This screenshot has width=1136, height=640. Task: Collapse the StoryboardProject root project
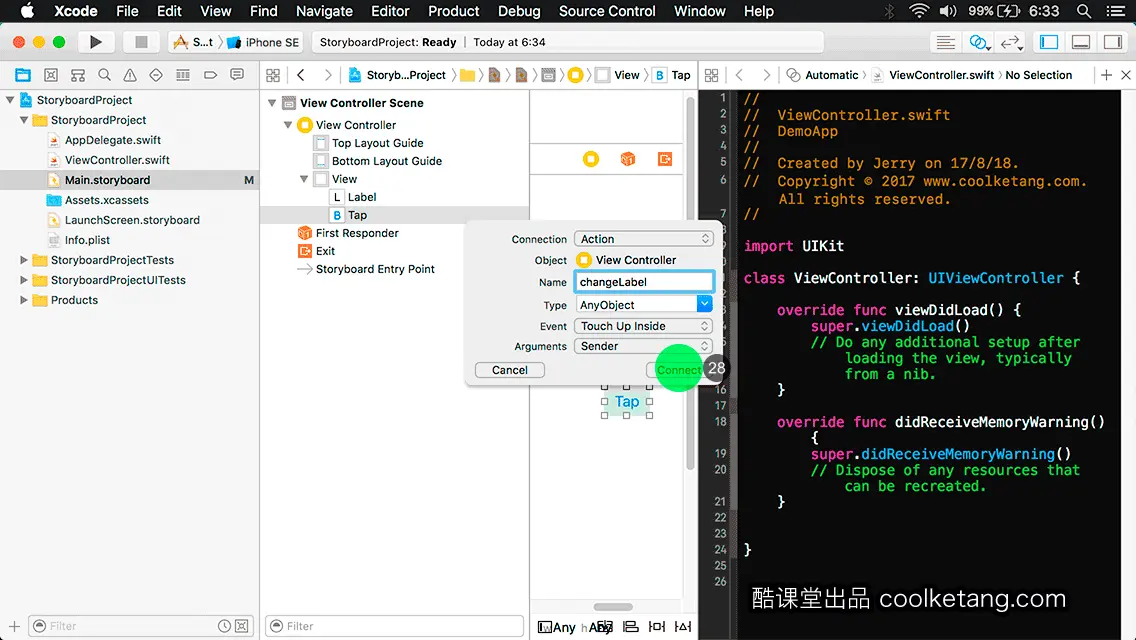click(10, 100)
